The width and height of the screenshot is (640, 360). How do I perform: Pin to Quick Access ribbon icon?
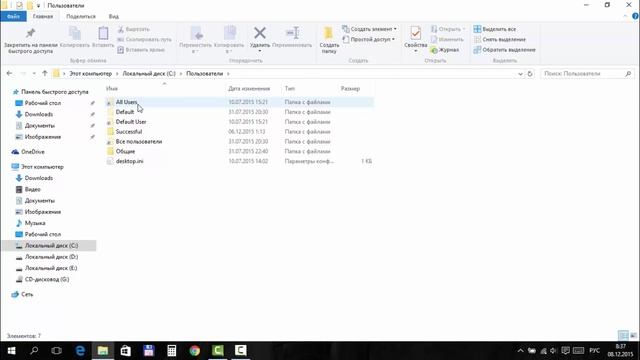30,33
